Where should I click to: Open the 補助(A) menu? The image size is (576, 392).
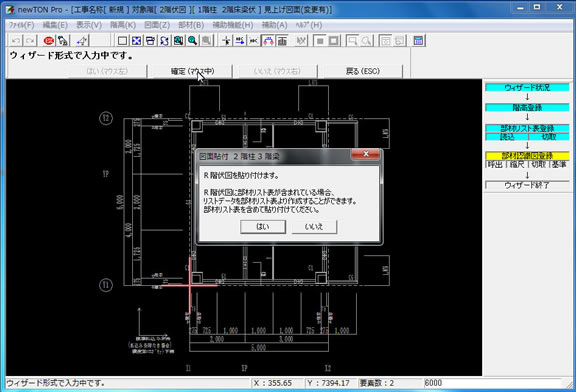click(274, 25)
